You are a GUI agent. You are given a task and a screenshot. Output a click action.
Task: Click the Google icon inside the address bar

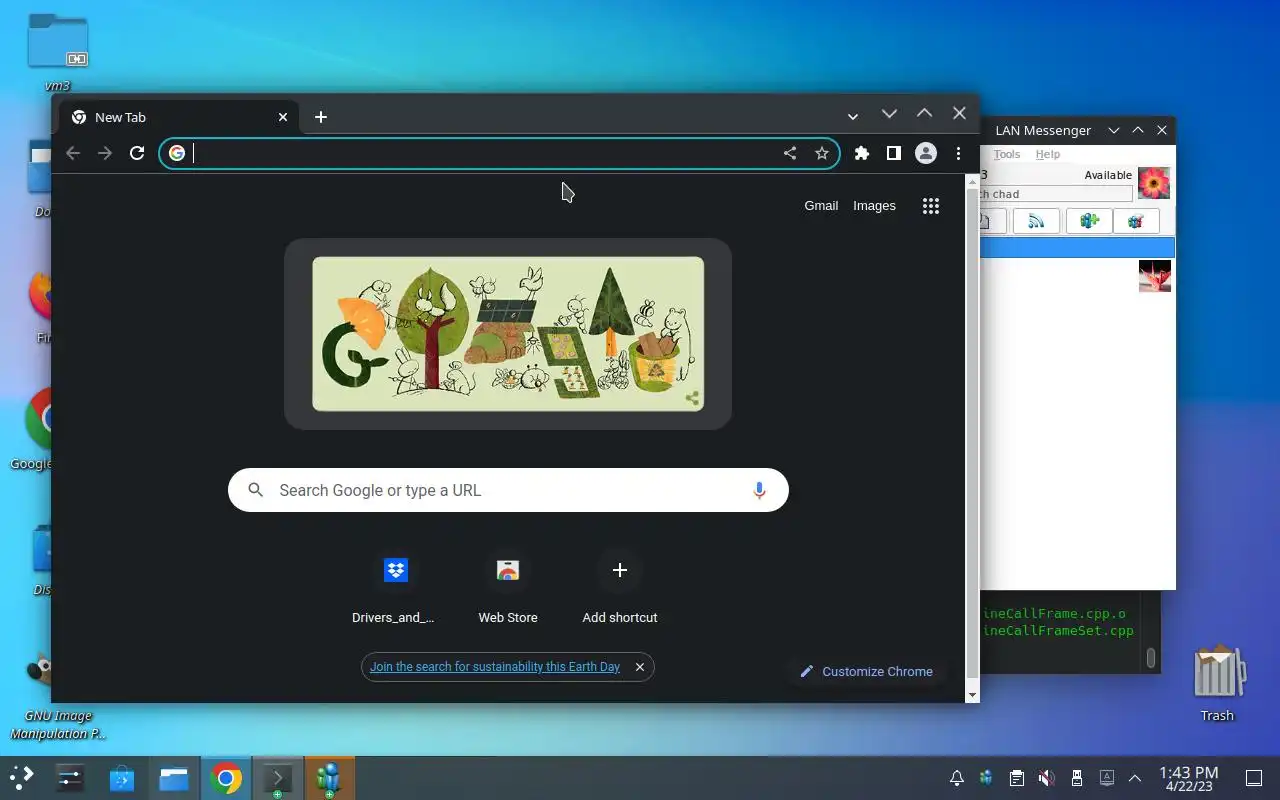[177, 153]
